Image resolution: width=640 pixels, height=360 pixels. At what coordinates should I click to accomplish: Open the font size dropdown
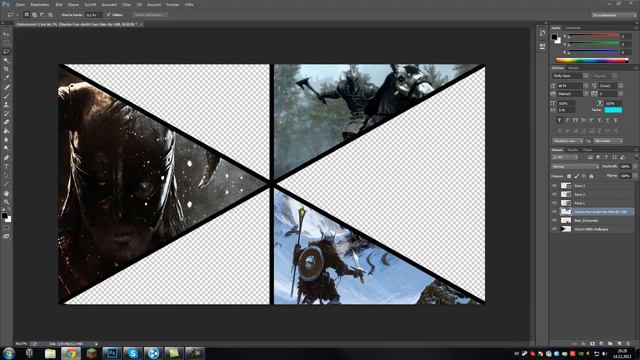(586, 86)
